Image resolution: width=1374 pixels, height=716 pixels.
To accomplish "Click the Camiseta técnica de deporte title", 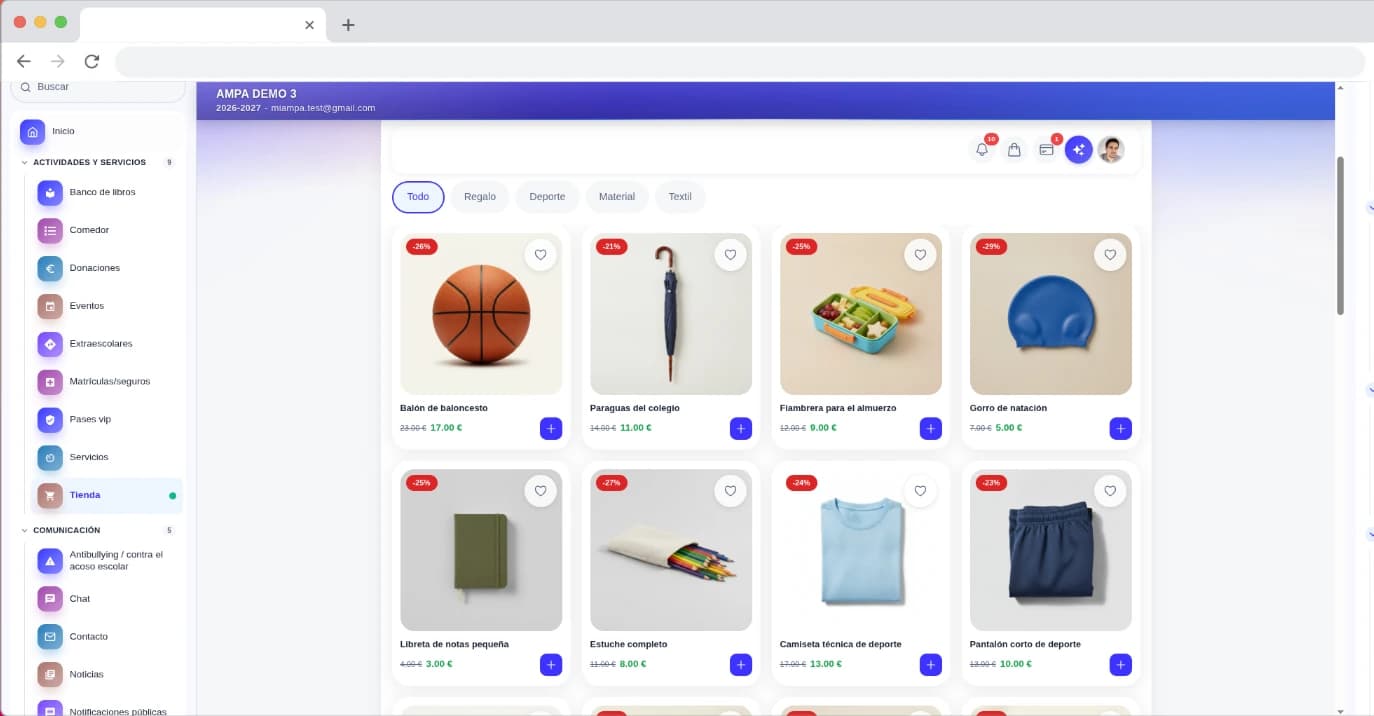I will (841, 644).
